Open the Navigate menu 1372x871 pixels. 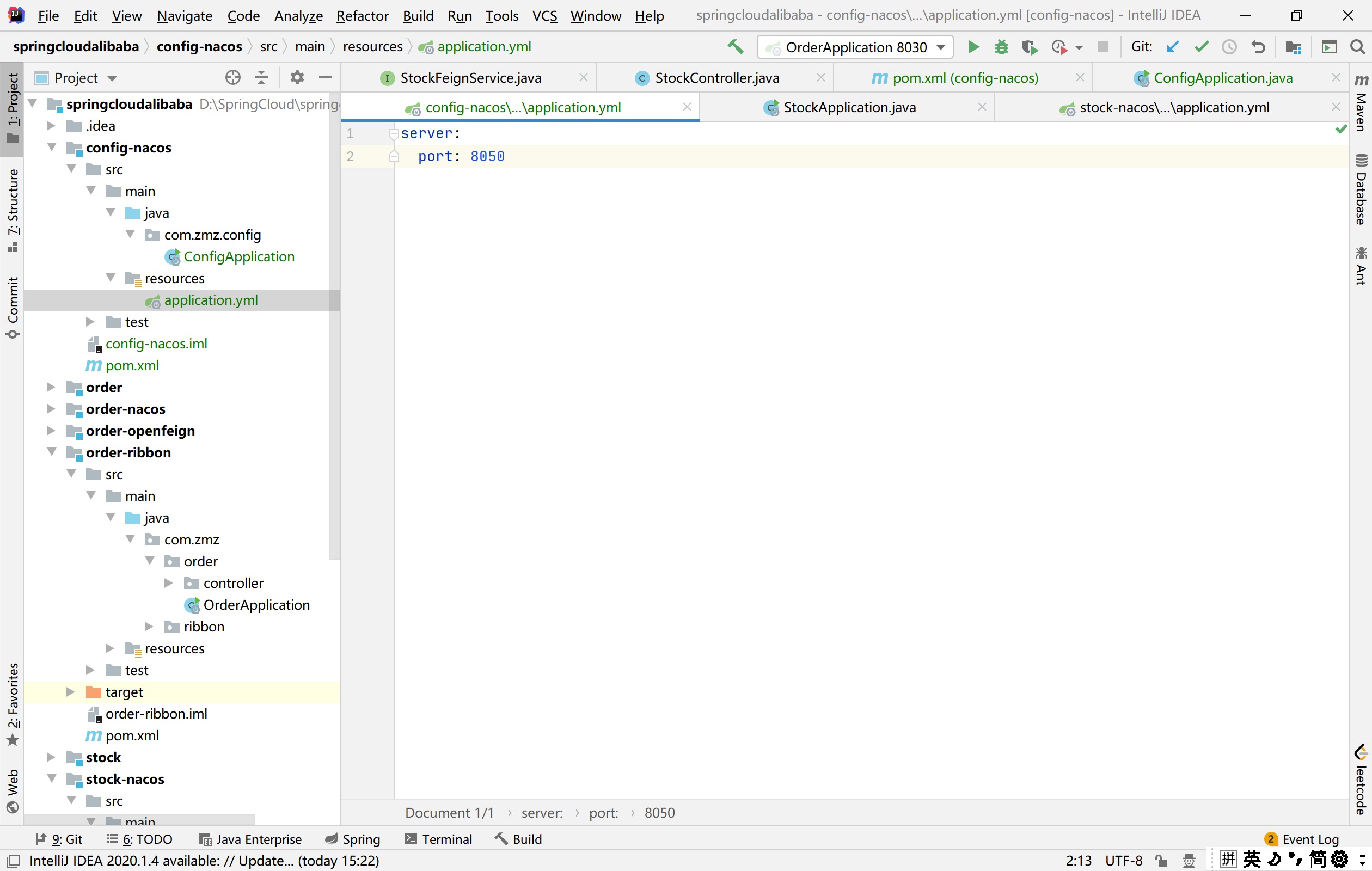[x=185, y=15]
